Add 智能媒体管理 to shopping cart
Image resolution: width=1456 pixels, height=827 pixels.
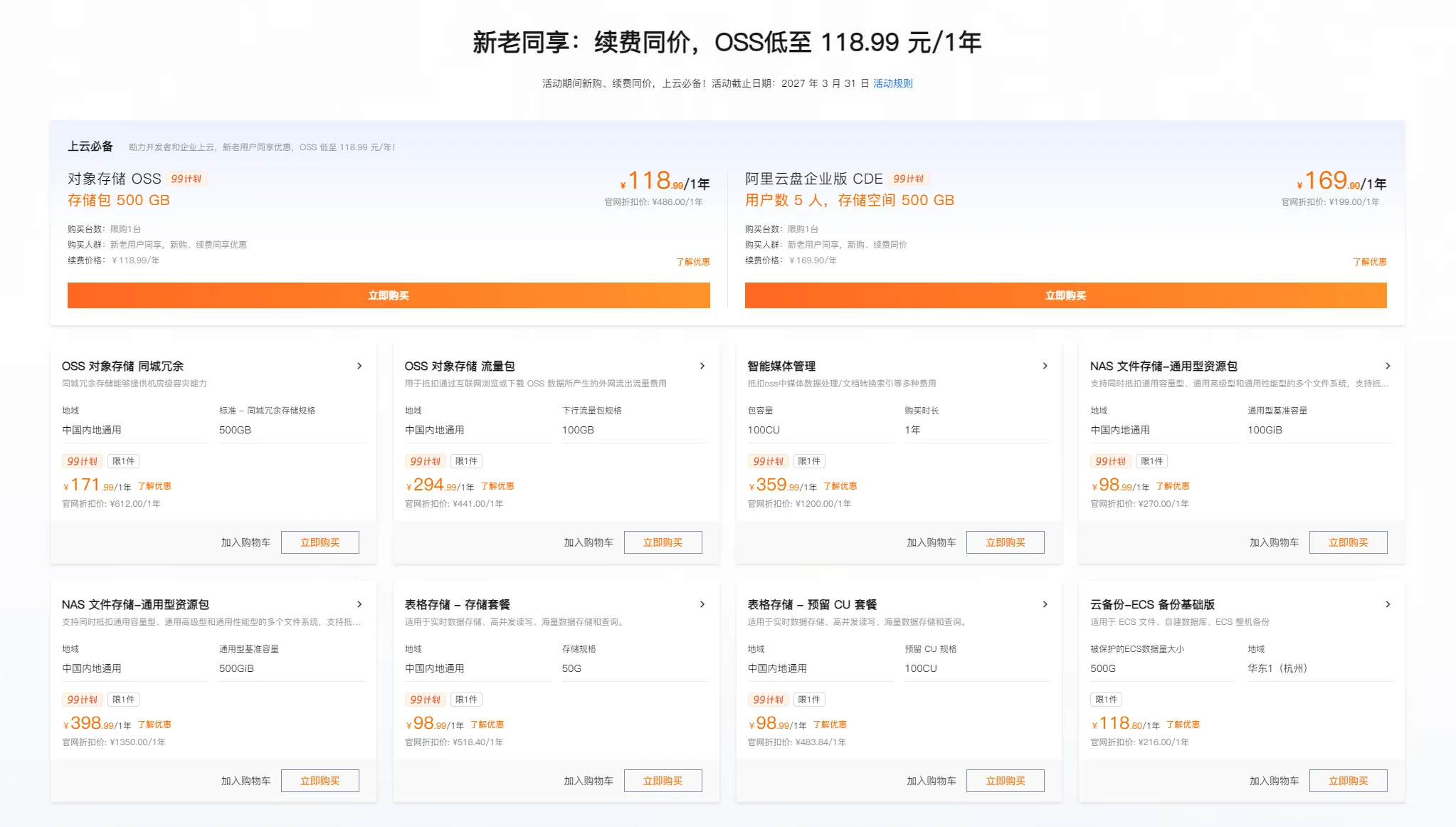point(932,542)
